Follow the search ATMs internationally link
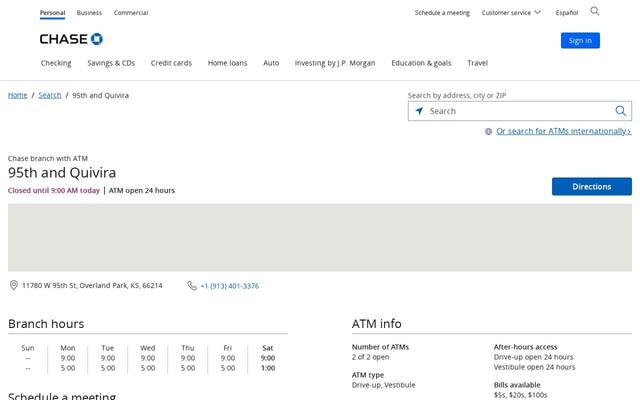 [x=564, y=131]
